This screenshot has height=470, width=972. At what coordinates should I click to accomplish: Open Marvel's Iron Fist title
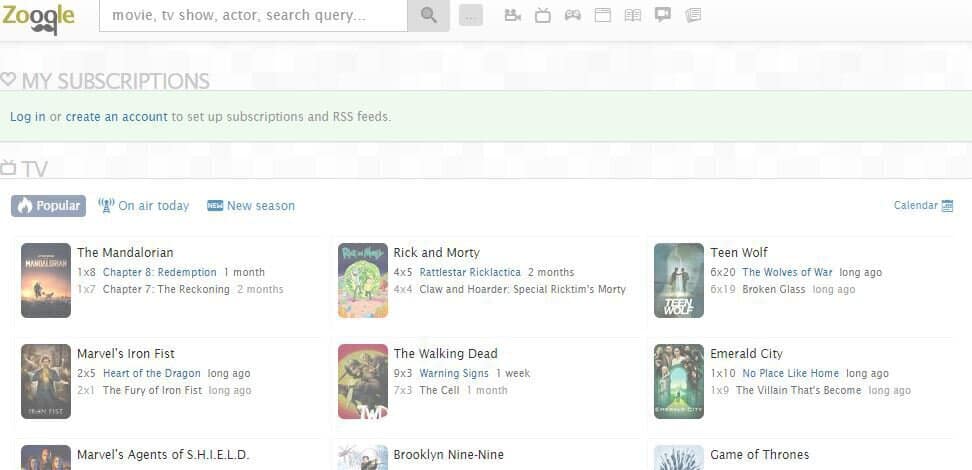click(x=126, y=353)
